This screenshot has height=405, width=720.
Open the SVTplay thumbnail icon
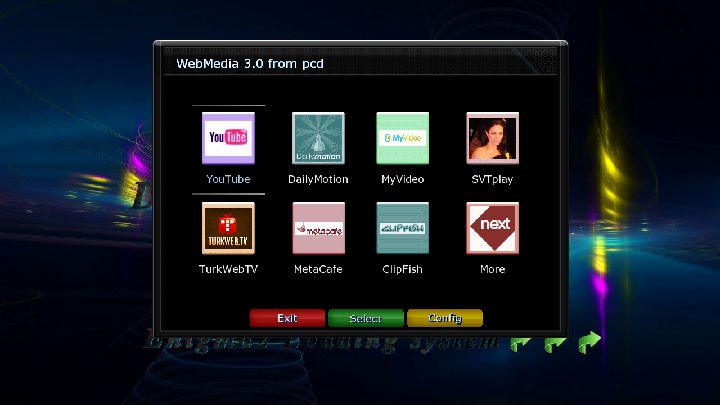tap(493, 138)
